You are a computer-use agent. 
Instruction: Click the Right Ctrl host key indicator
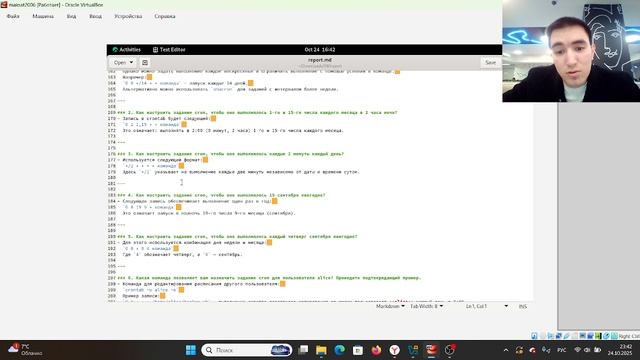click(x=629, y=336)
